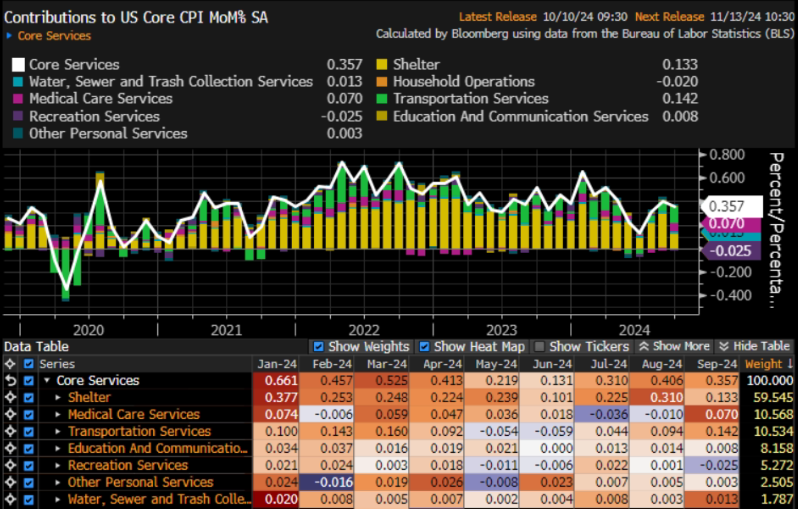Expand the Transportation Services series row
Screen dimensions: 798x509
(58, 432)
